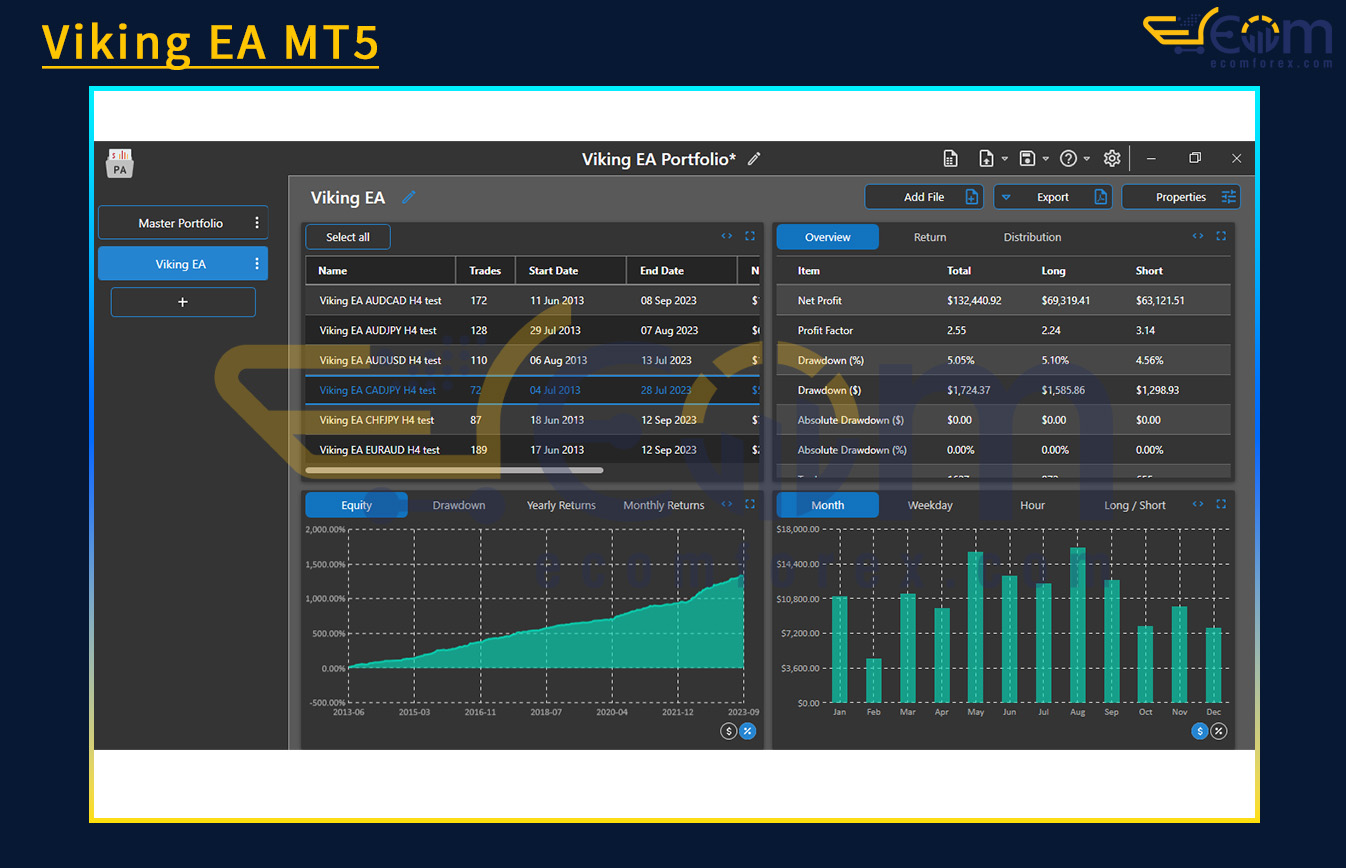Select the Monthly Returns tab
Viewport: 1346px width, 868px height.
coord(664,505)
